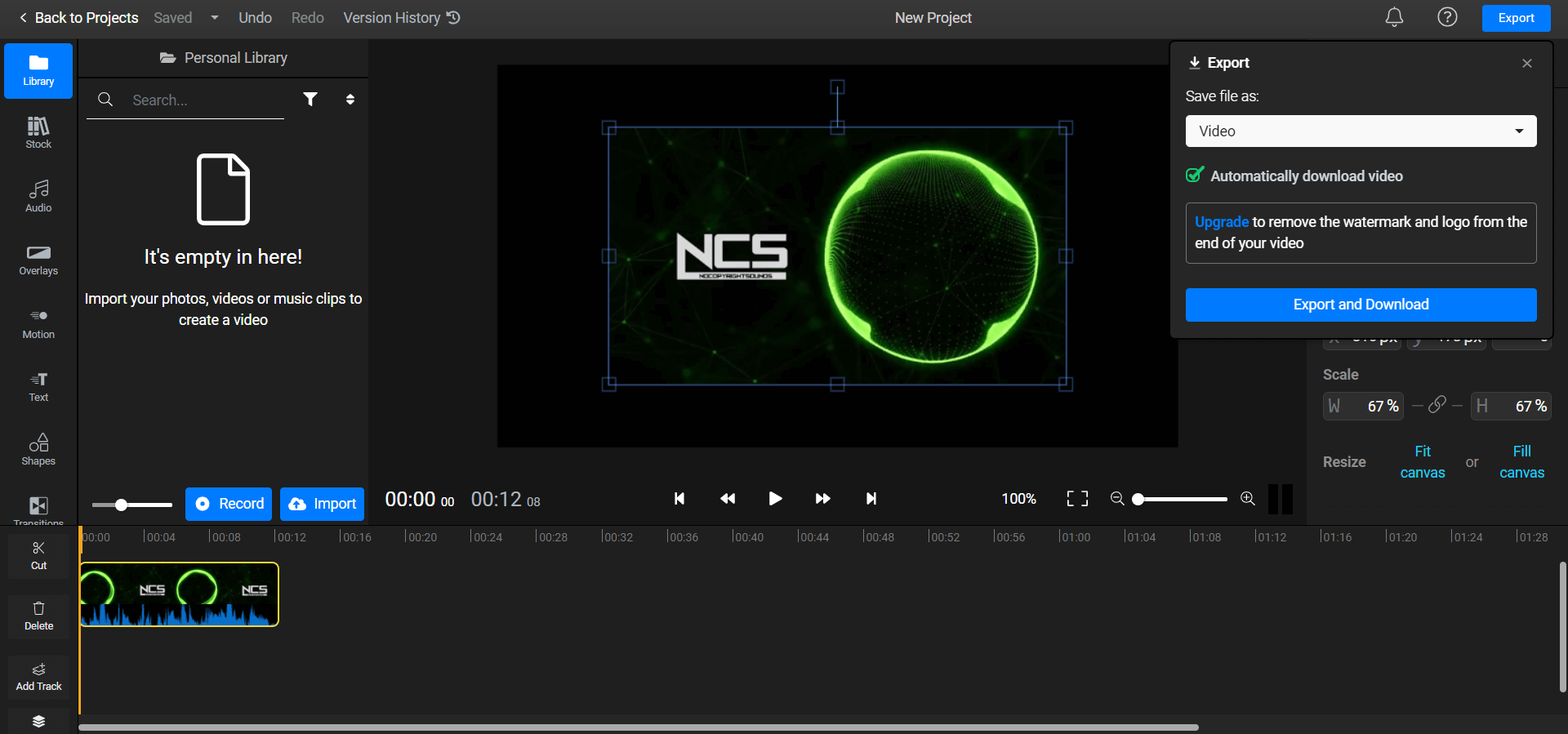Edit the scale width W field
This screenshot has width=1568, height=734.
[1362, 406]
